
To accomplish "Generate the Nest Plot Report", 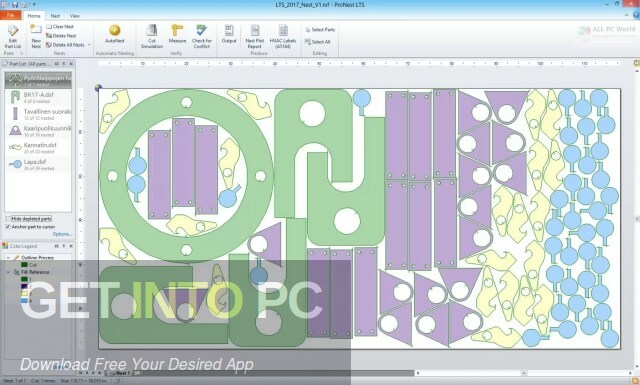I will [255, 37].
